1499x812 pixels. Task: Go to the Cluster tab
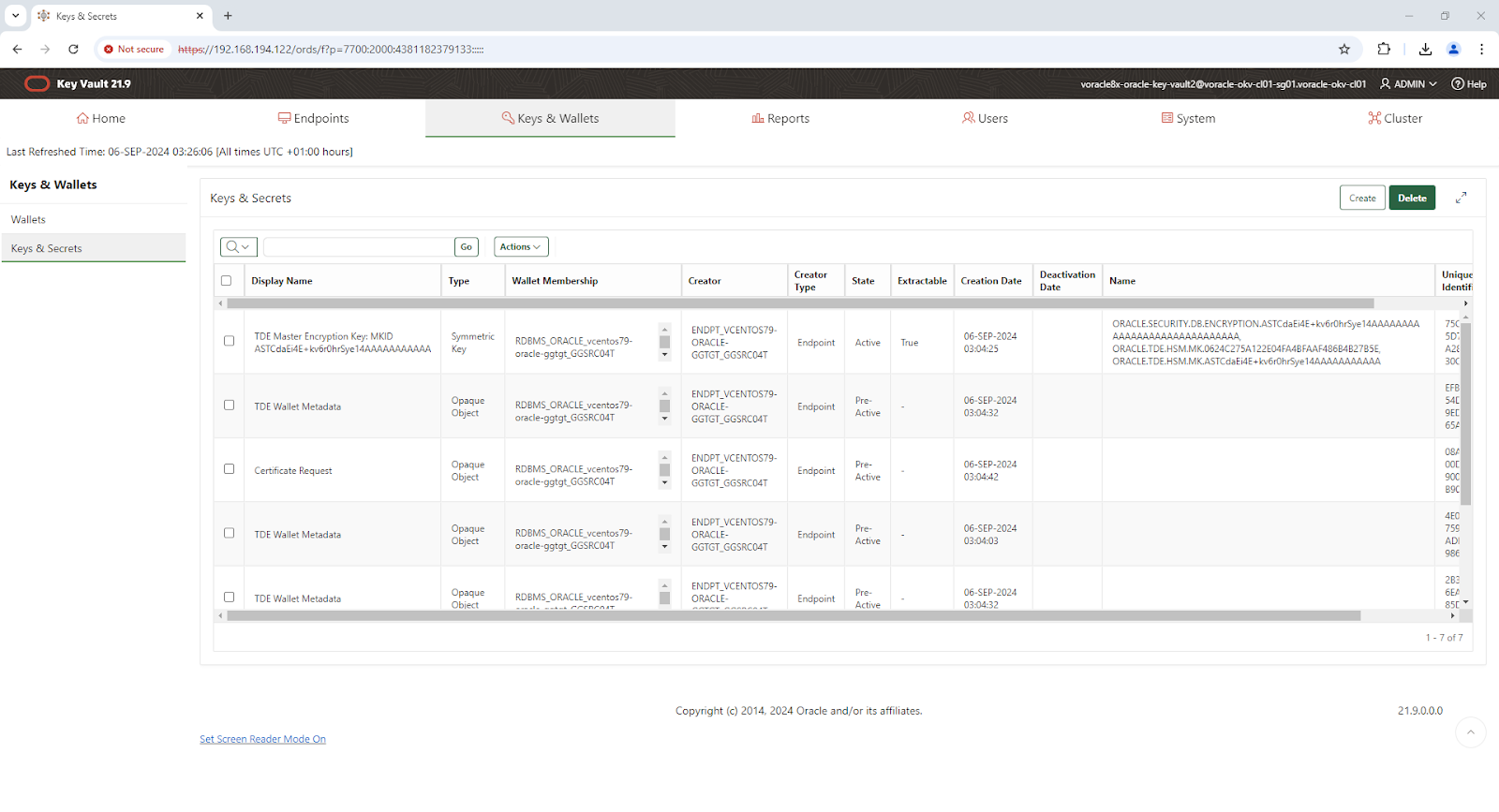click(x=1395, y=118)
